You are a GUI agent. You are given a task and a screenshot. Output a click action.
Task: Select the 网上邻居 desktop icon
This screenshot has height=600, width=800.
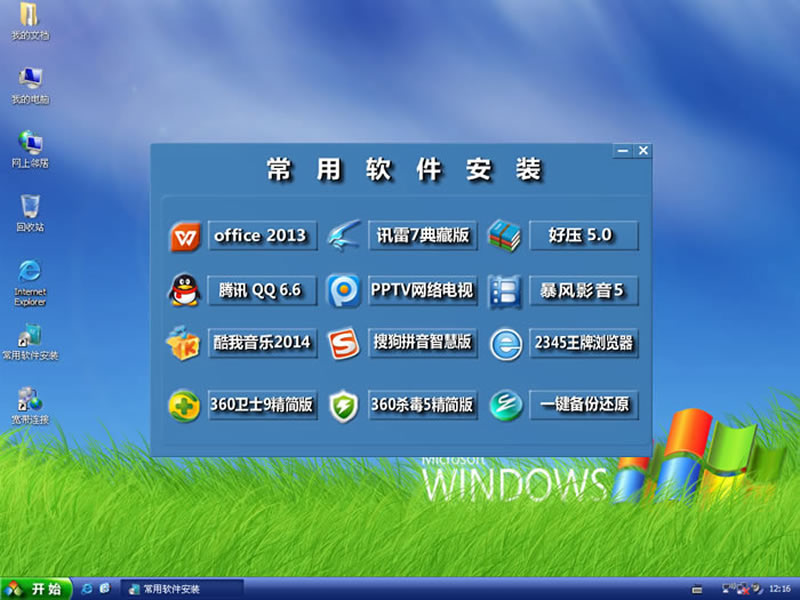(30, 149)
